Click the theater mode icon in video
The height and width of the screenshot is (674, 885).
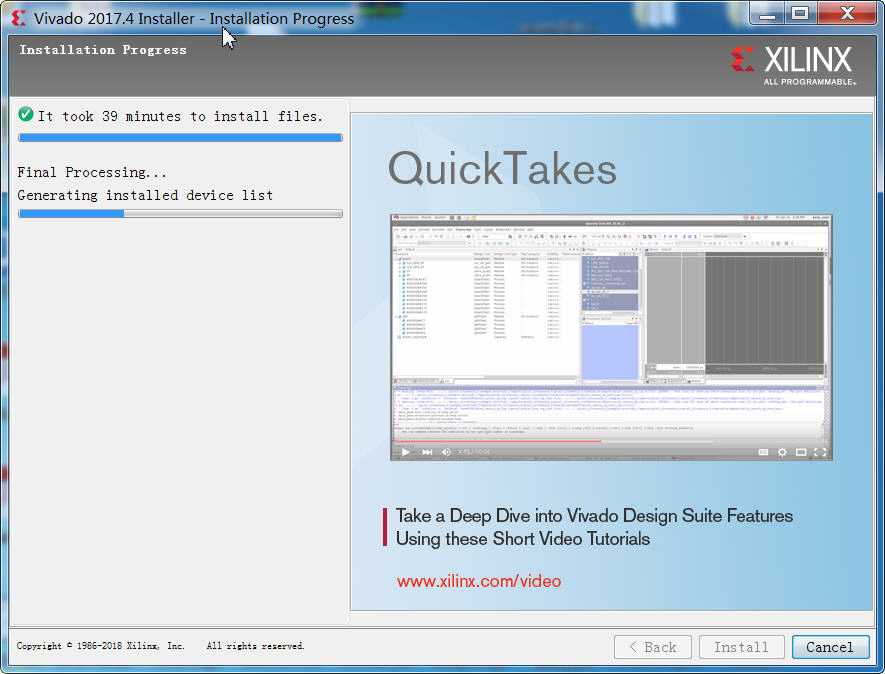(x=801, y=452)
